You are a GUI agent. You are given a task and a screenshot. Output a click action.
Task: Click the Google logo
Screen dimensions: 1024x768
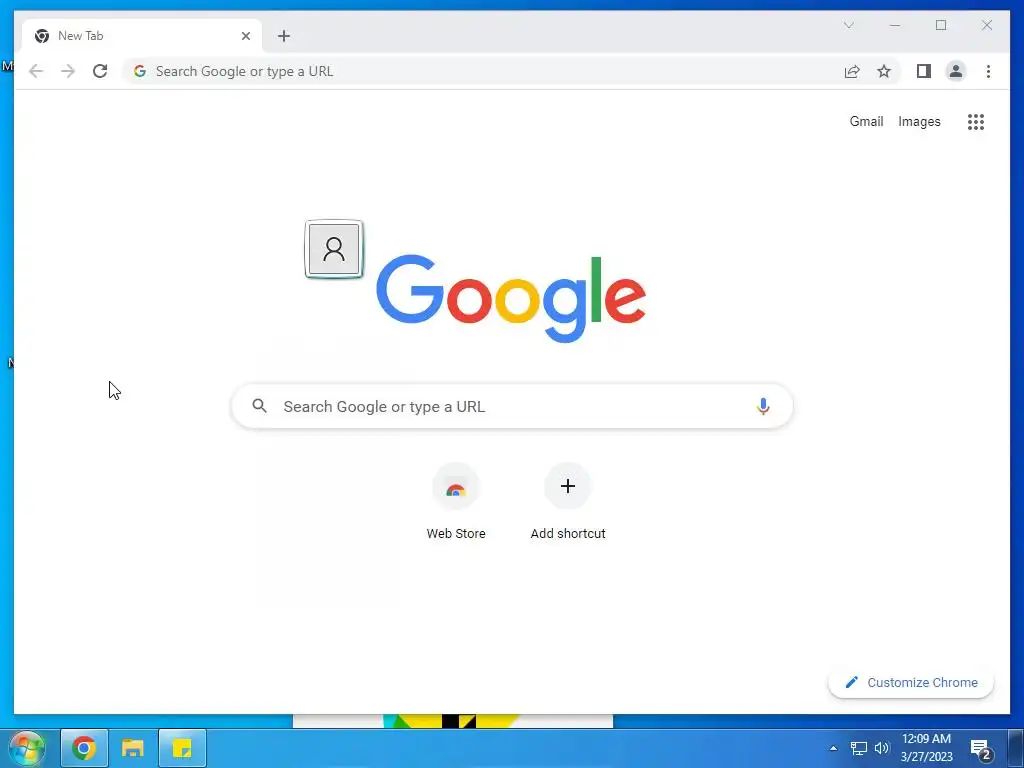click(x=511, y=298)
